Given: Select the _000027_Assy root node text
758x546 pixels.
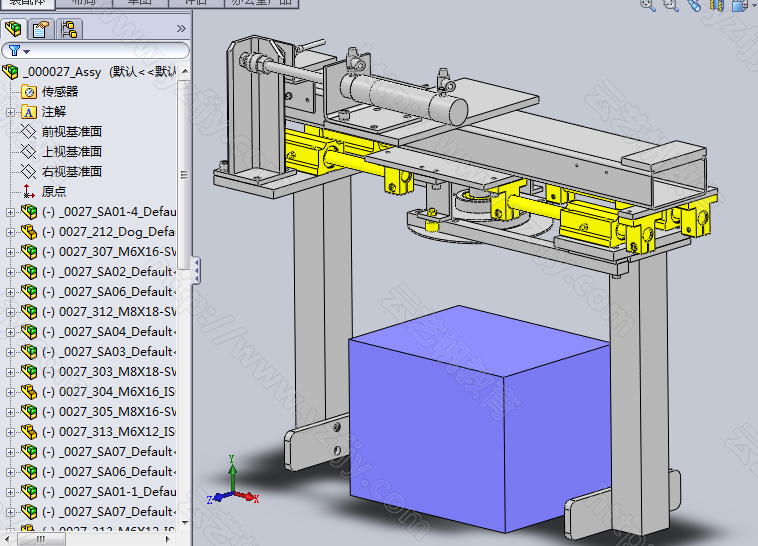Looking at the screenshot, I should pos(100,72).
